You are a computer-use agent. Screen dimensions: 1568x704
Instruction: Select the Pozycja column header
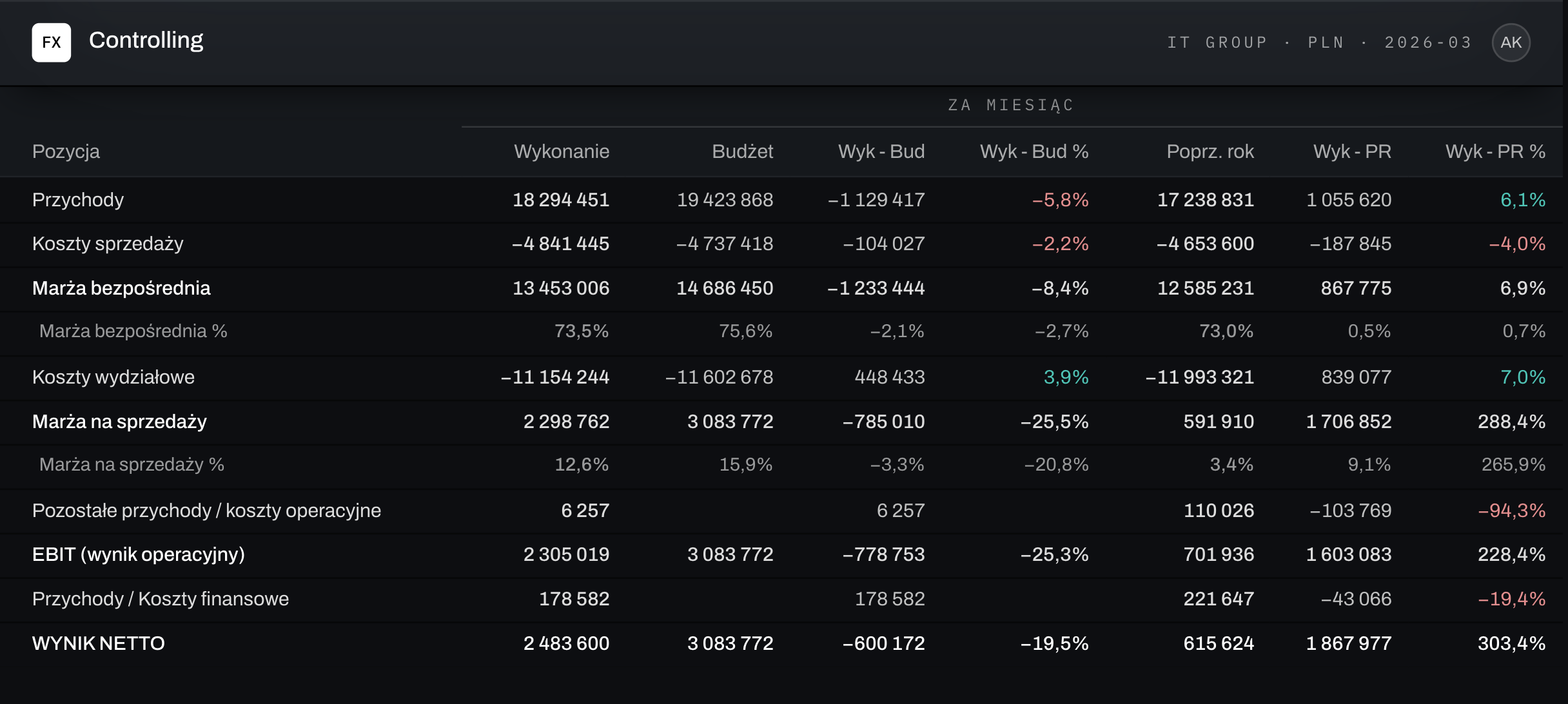pyautogui.click(x=66, y=152)
